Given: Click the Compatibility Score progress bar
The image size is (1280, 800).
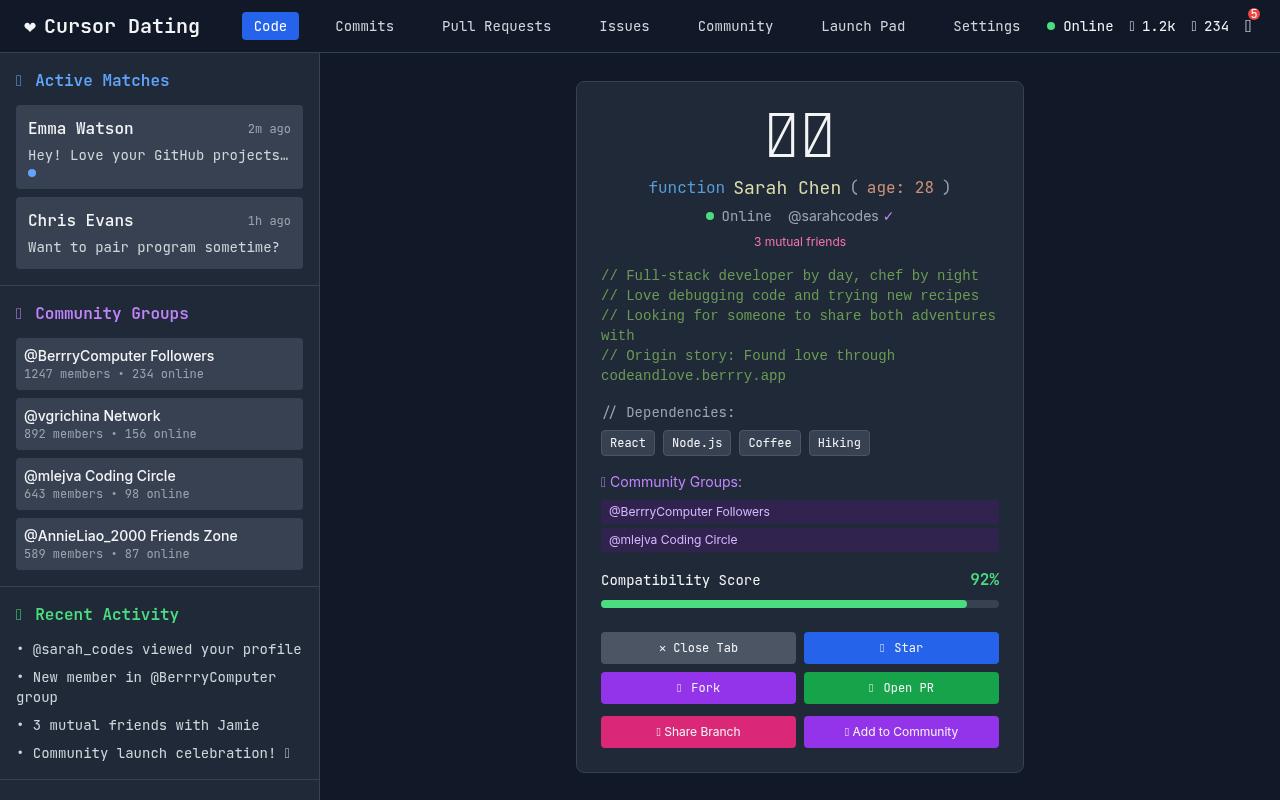Looking at the screenshot, I should pos(799,604).
